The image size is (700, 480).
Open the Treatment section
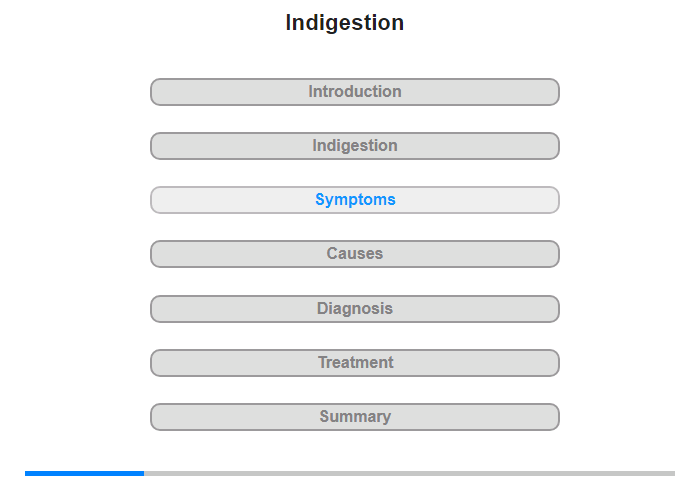pos(354,363)
